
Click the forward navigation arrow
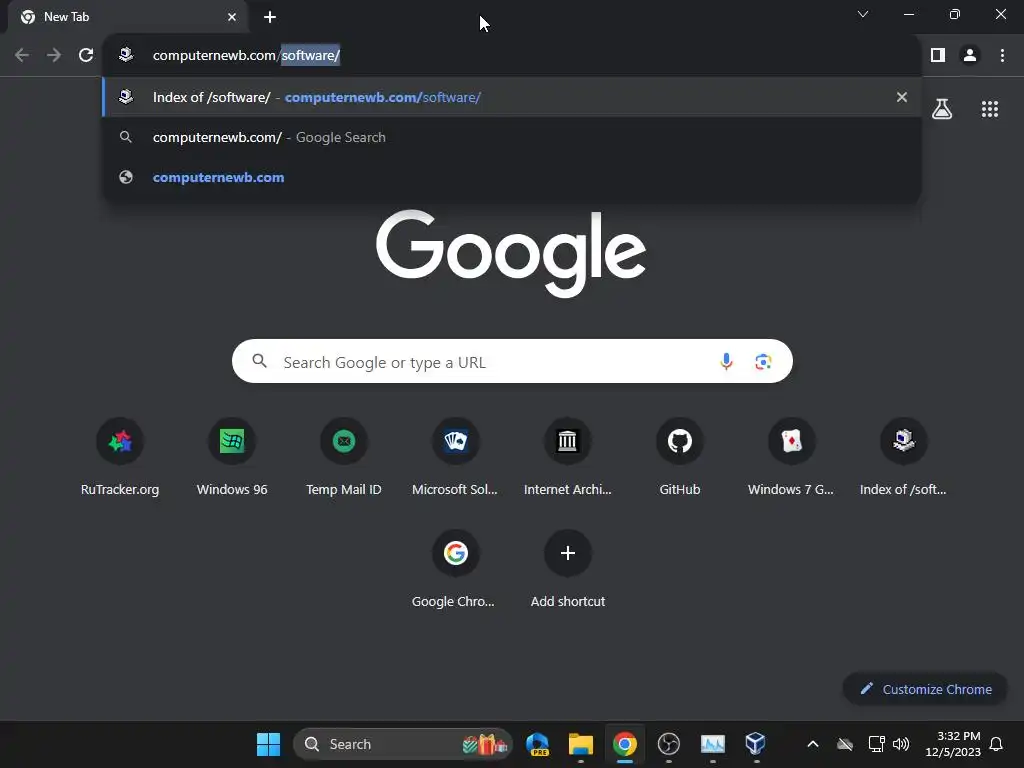[x=54, y=55]
